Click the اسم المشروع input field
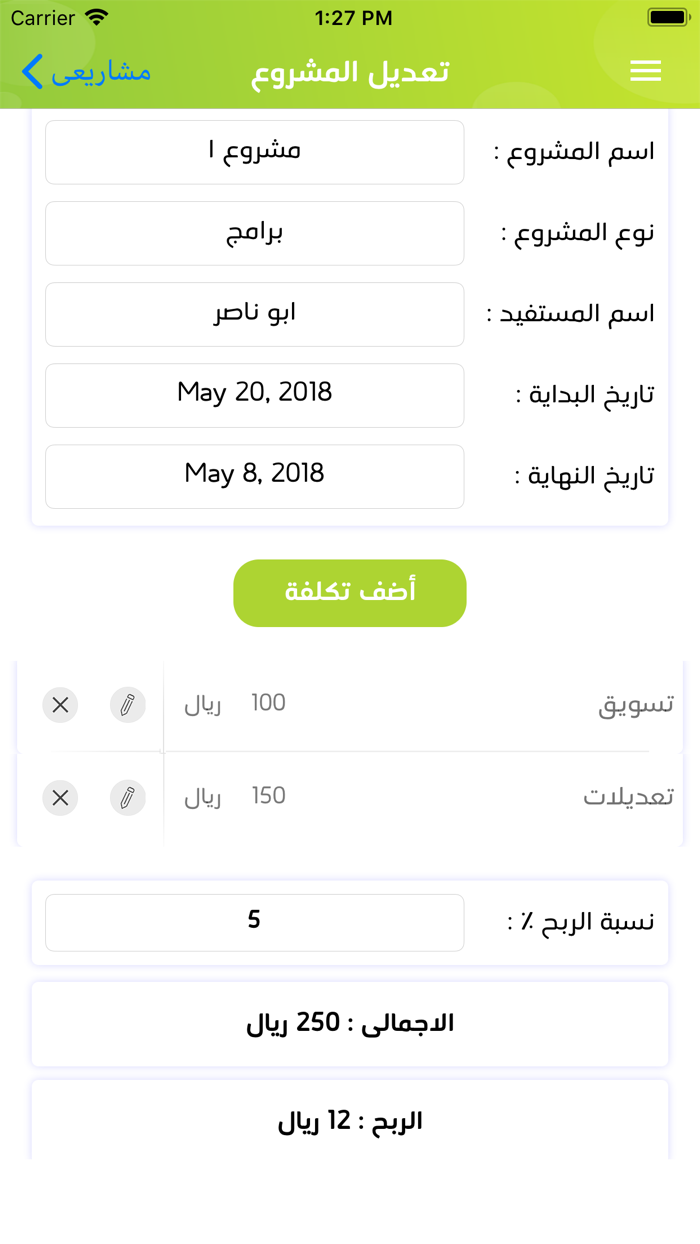Viewport: 700px width, 1244px height. [254, 152]
